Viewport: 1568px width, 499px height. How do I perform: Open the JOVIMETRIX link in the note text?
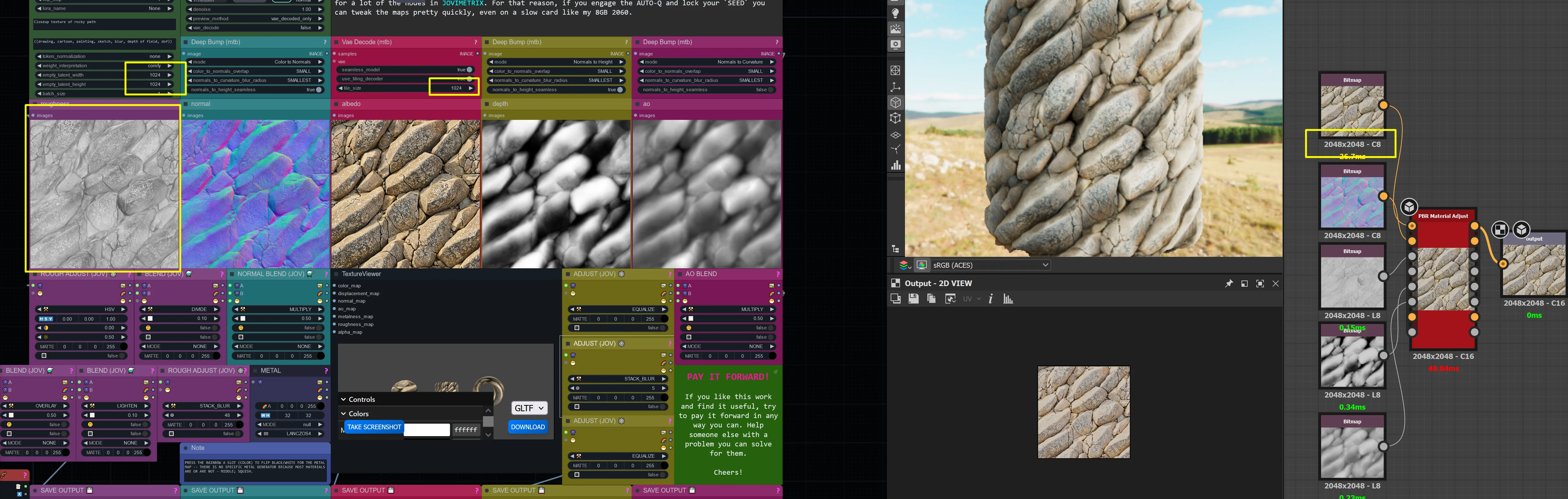pos(463,4)
